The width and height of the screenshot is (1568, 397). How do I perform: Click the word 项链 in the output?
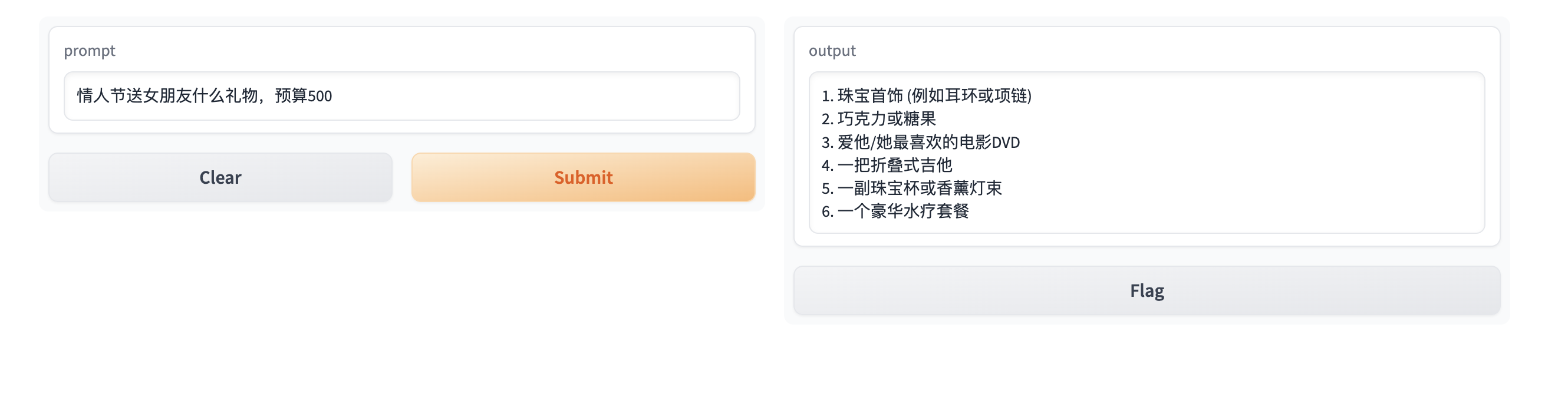click(x=1010, y=95)
